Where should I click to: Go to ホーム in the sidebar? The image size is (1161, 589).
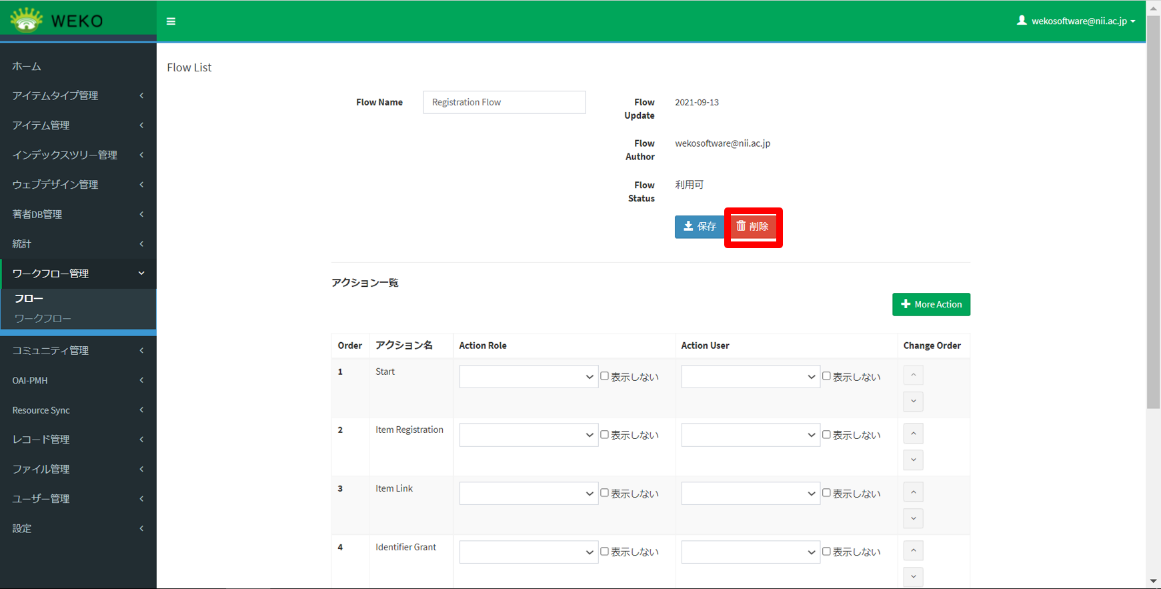27,66
